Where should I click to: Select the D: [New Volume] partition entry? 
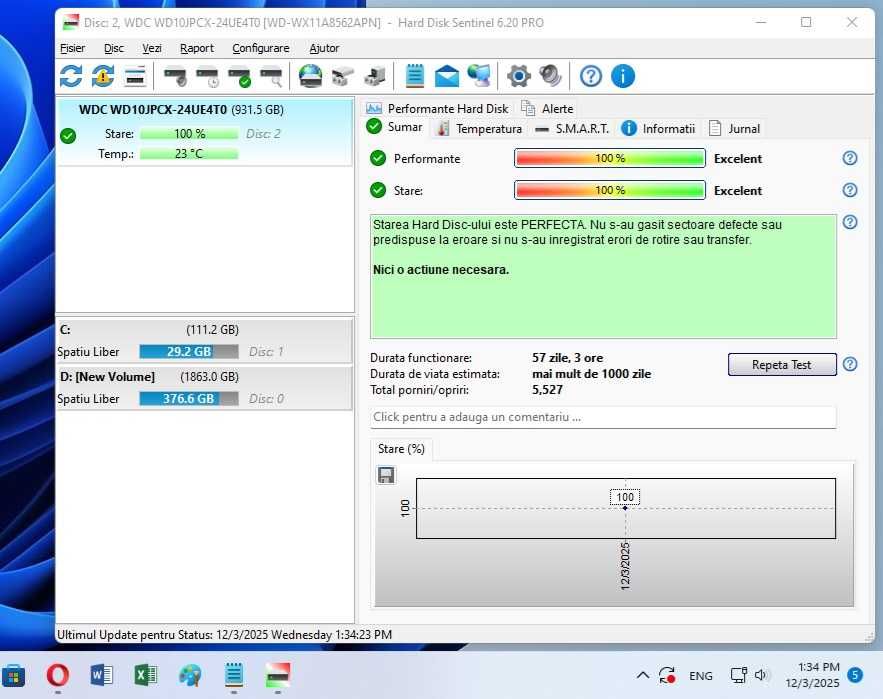204,388
